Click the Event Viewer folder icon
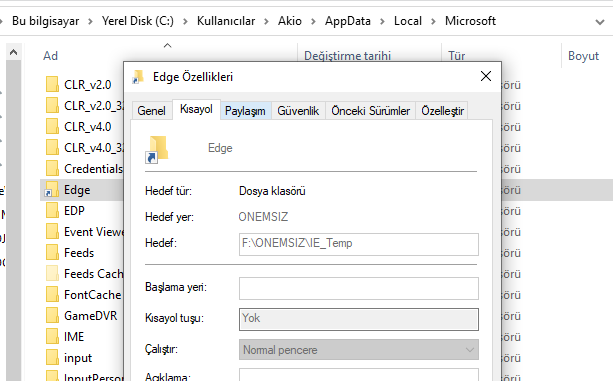Viewport: 613px width, 381px height. (x=52, y=232)
